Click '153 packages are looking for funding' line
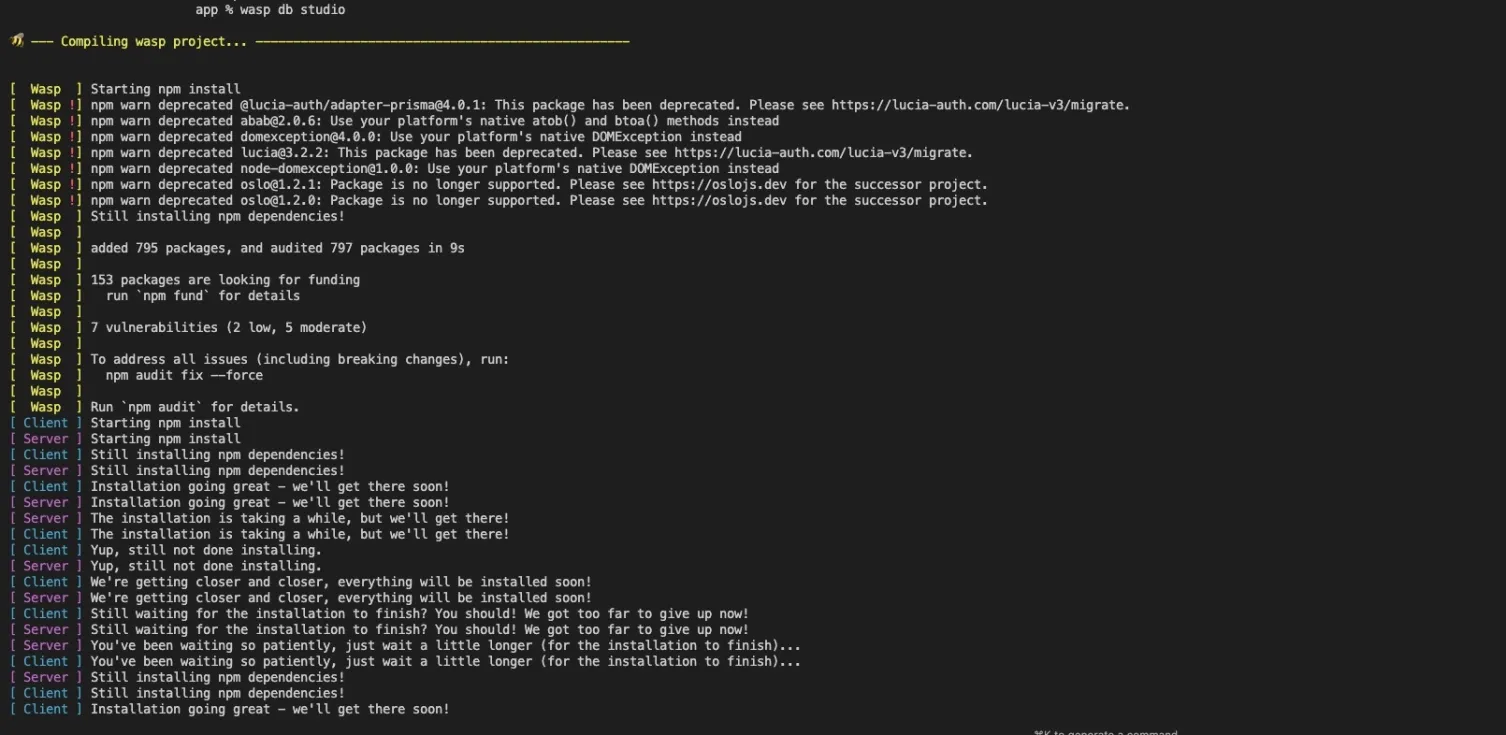The height and width of the screenshot is (735, 1506). click(x=225, y=280)
